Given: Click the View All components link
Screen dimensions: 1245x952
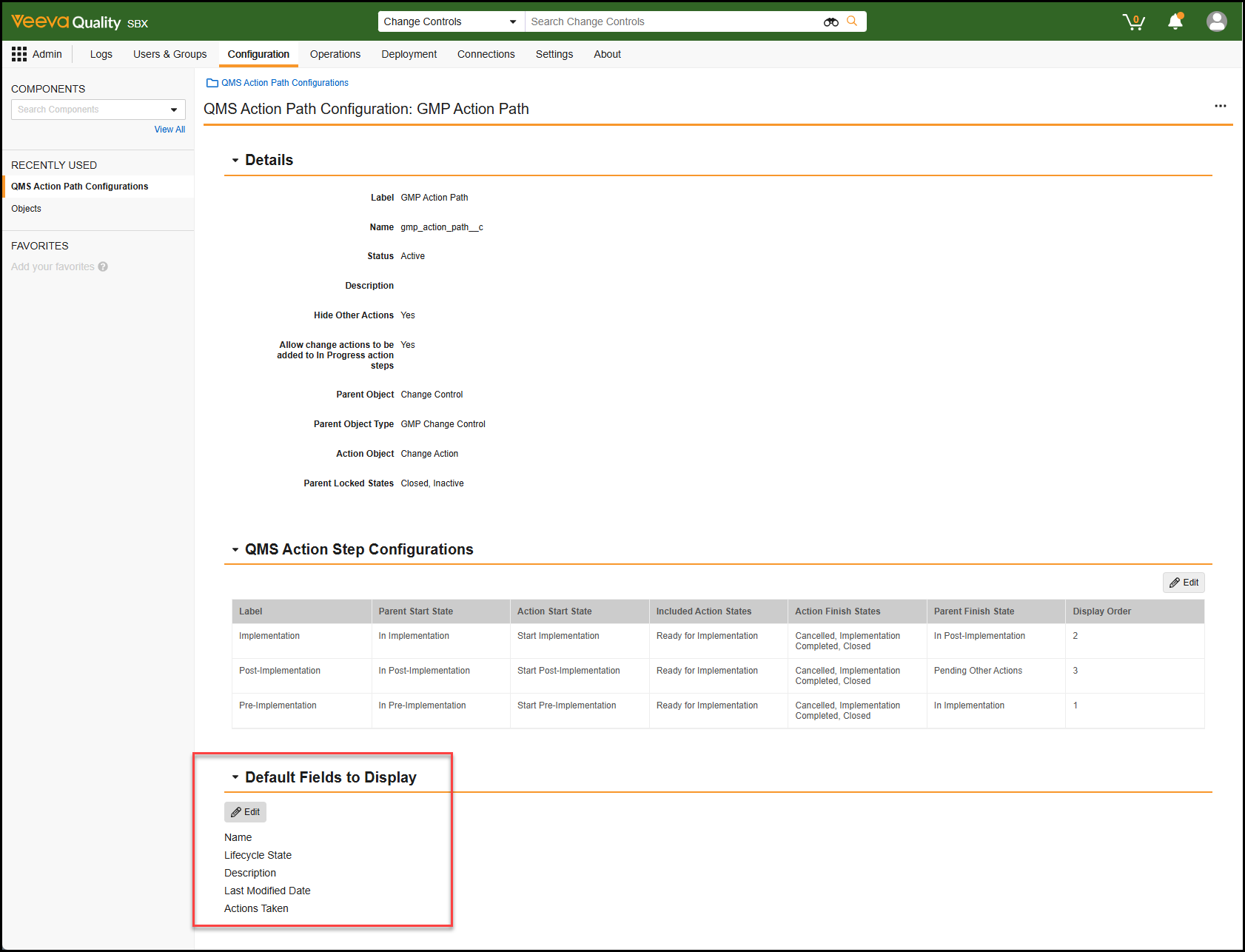Looking at the screenshot, I should (170, 130).
